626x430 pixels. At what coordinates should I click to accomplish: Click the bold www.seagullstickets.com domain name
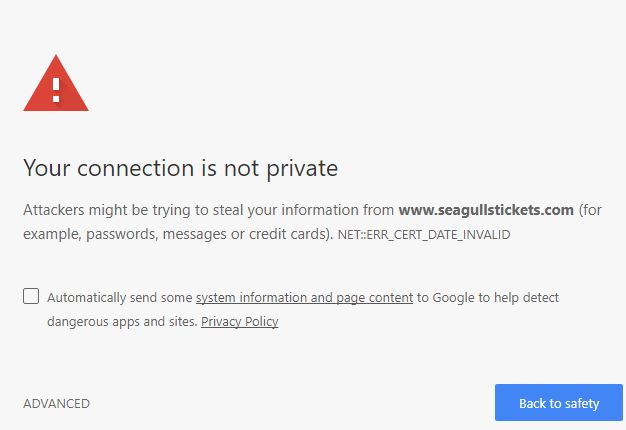pyautogui.click(x=486, y=210)
